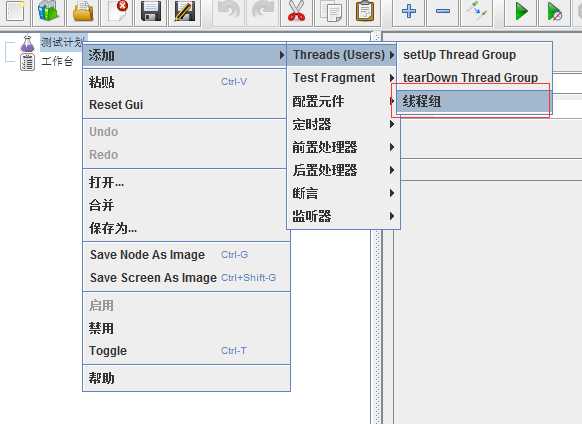Click the Toggle enable/disable toolbar icon
The image size is (582, 424).
tap(477, 11)
